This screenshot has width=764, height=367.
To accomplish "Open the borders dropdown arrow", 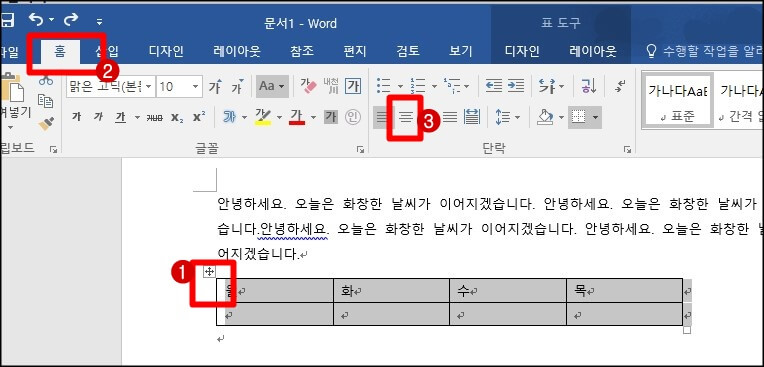I will [x=595, y=117].
